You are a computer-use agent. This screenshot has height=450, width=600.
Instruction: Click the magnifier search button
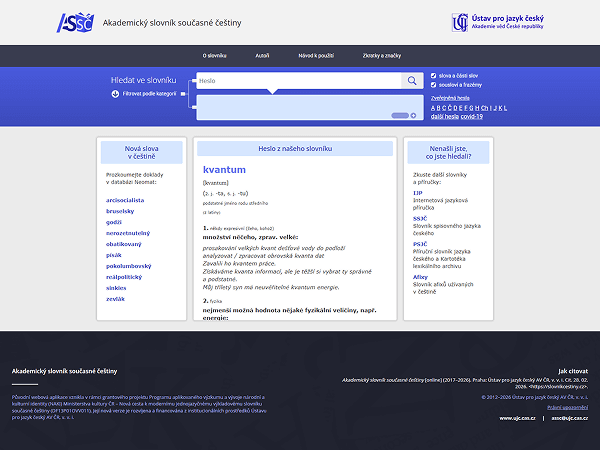pyautogui.click(x=412, y=81)
